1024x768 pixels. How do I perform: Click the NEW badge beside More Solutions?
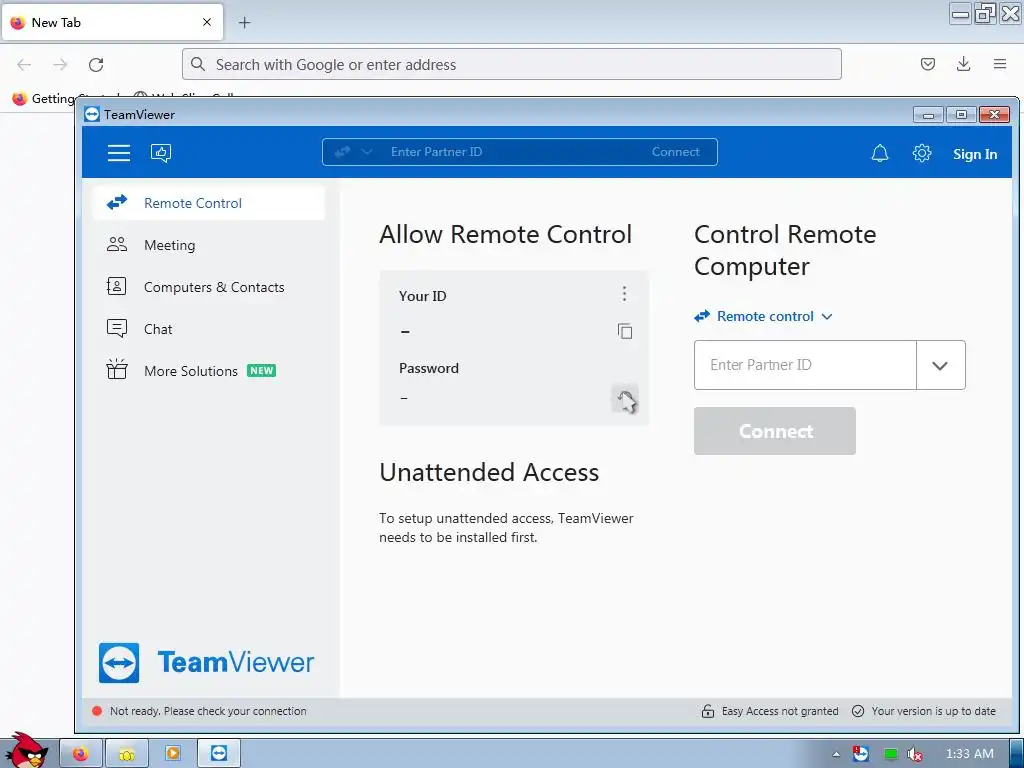point(261,370)
